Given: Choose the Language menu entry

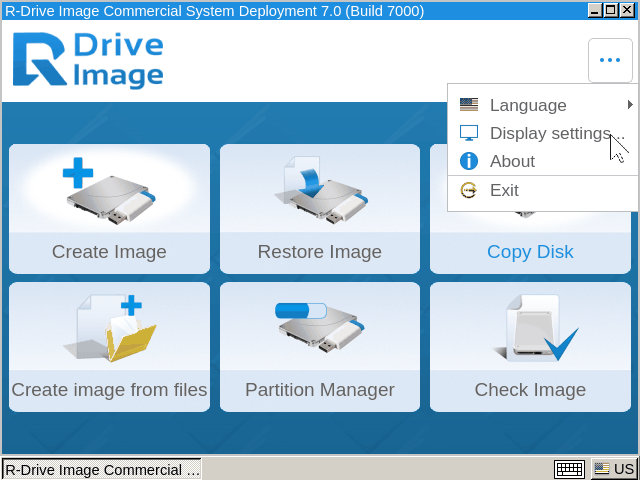Looking at the screenshot, I should [543, 105].
